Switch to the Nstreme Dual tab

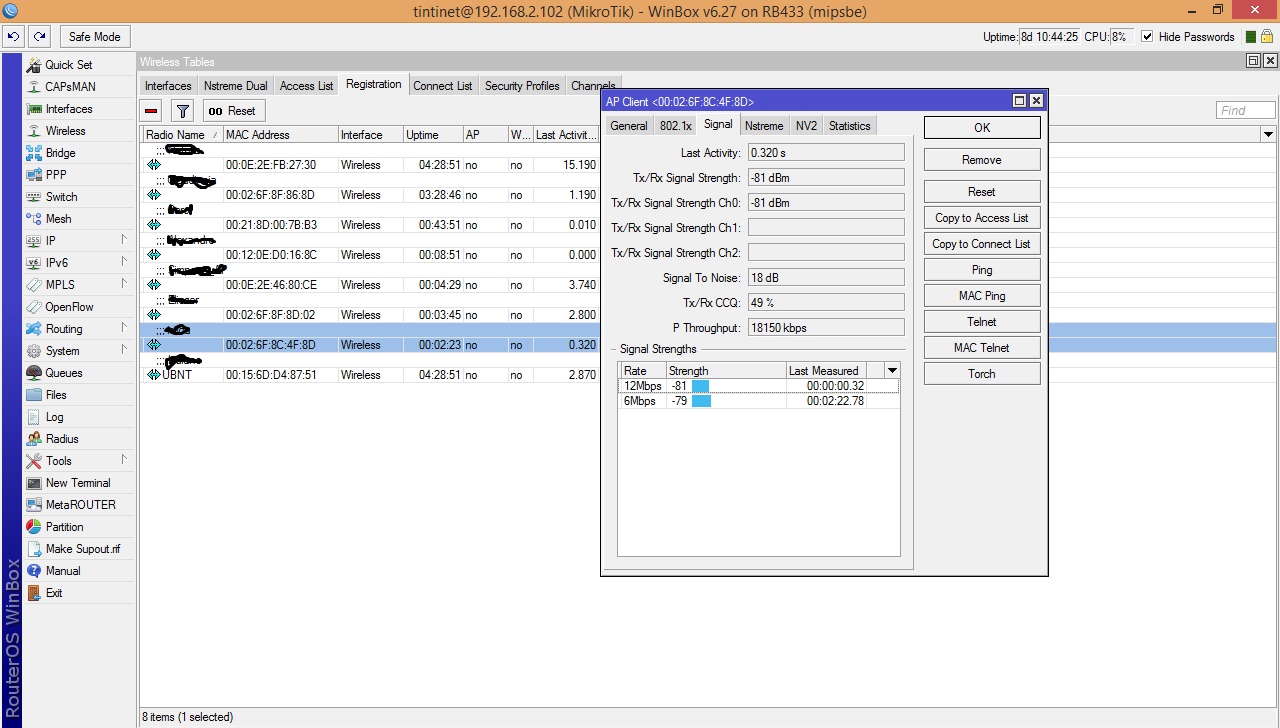pyautogui.click(x=236, y=86)
